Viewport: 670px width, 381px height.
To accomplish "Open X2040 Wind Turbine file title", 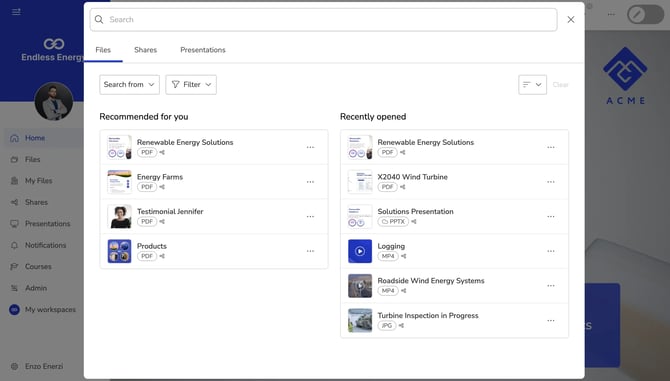I will click(x=412, y=177).
